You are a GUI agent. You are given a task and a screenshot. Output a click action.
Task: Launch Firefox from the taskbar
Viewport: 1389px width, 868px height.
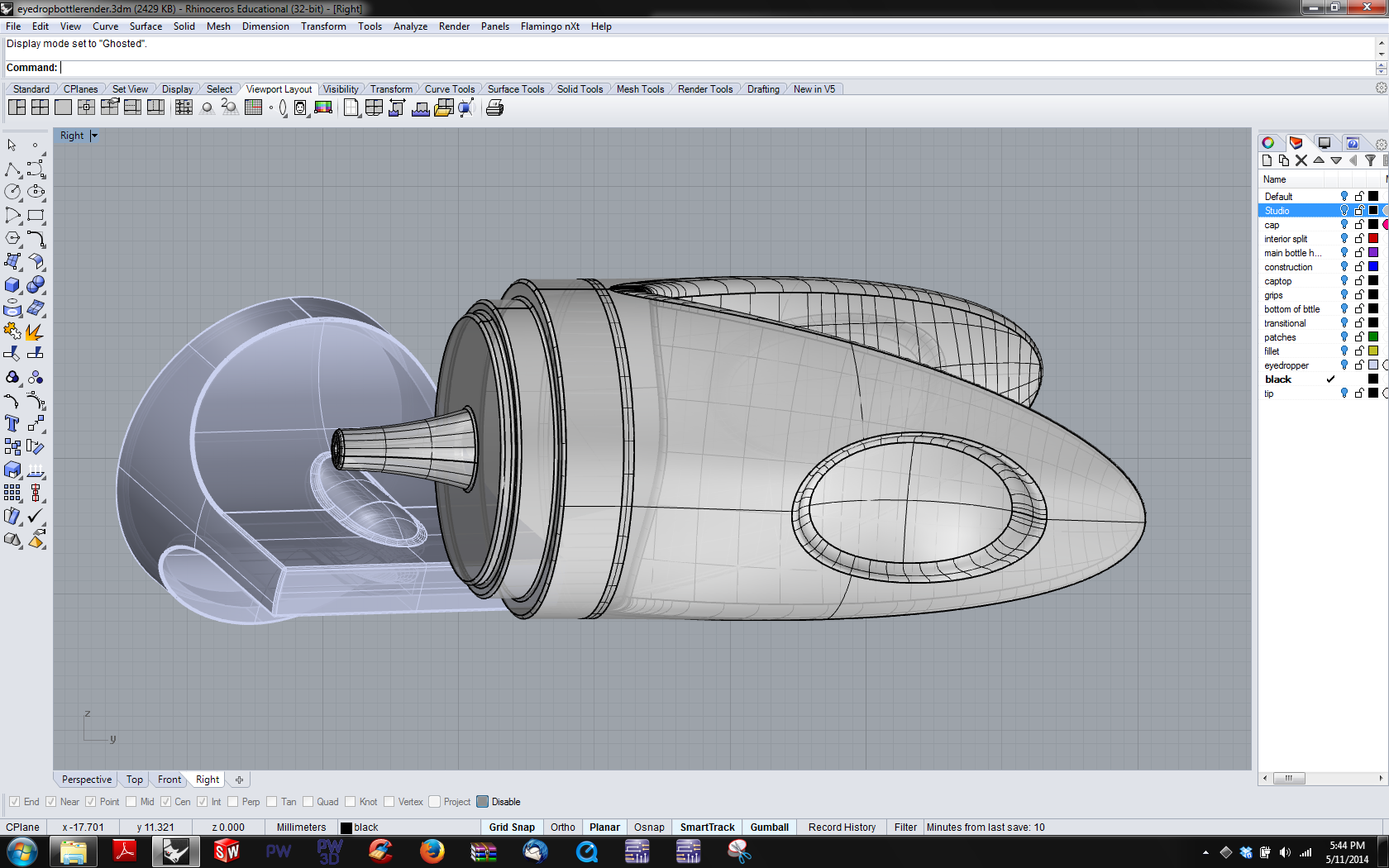coord(432,851)
